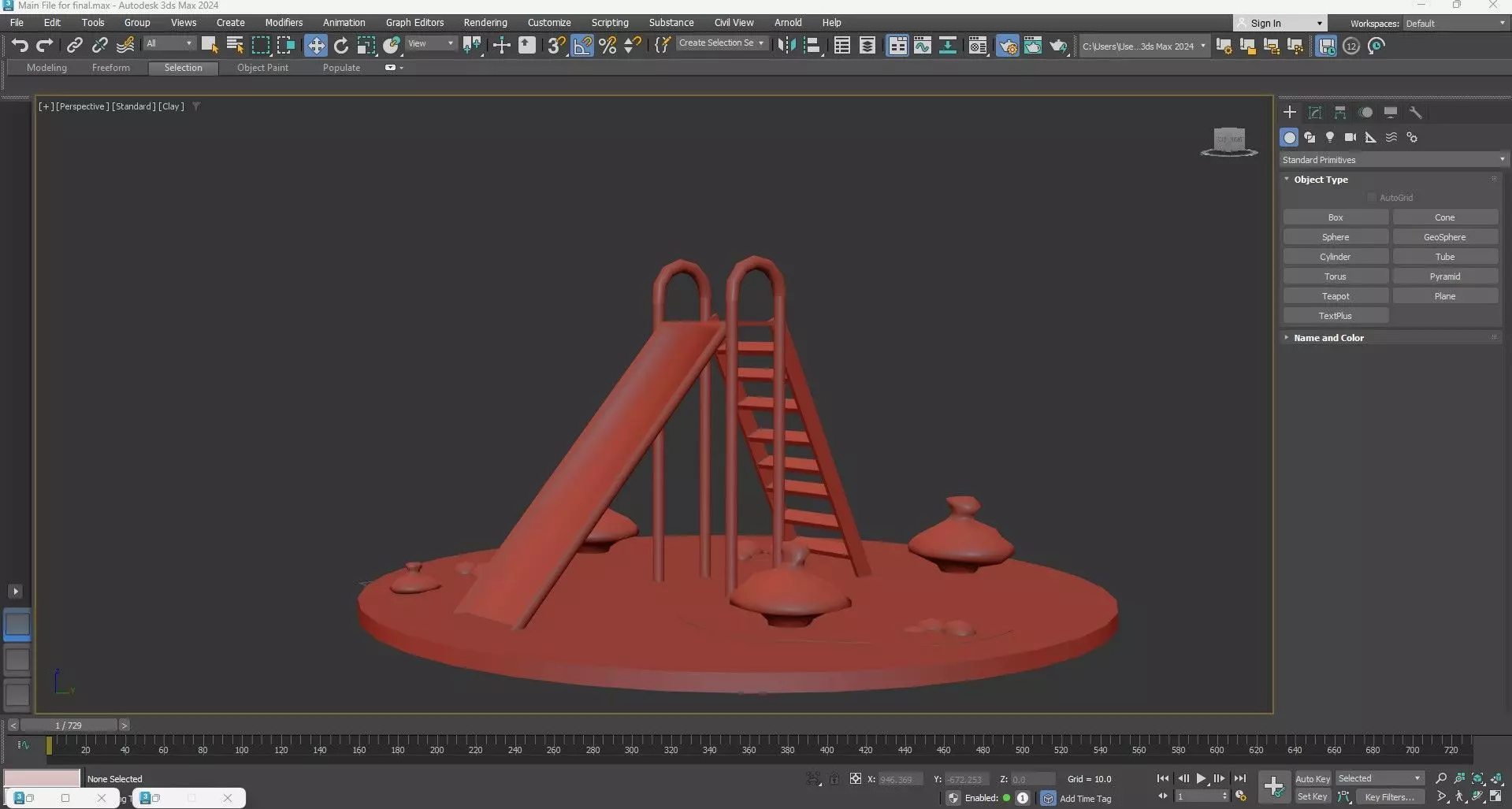Open Curve Editor from toolbar
1512x809 pixels.
click(x=923, y=46)
